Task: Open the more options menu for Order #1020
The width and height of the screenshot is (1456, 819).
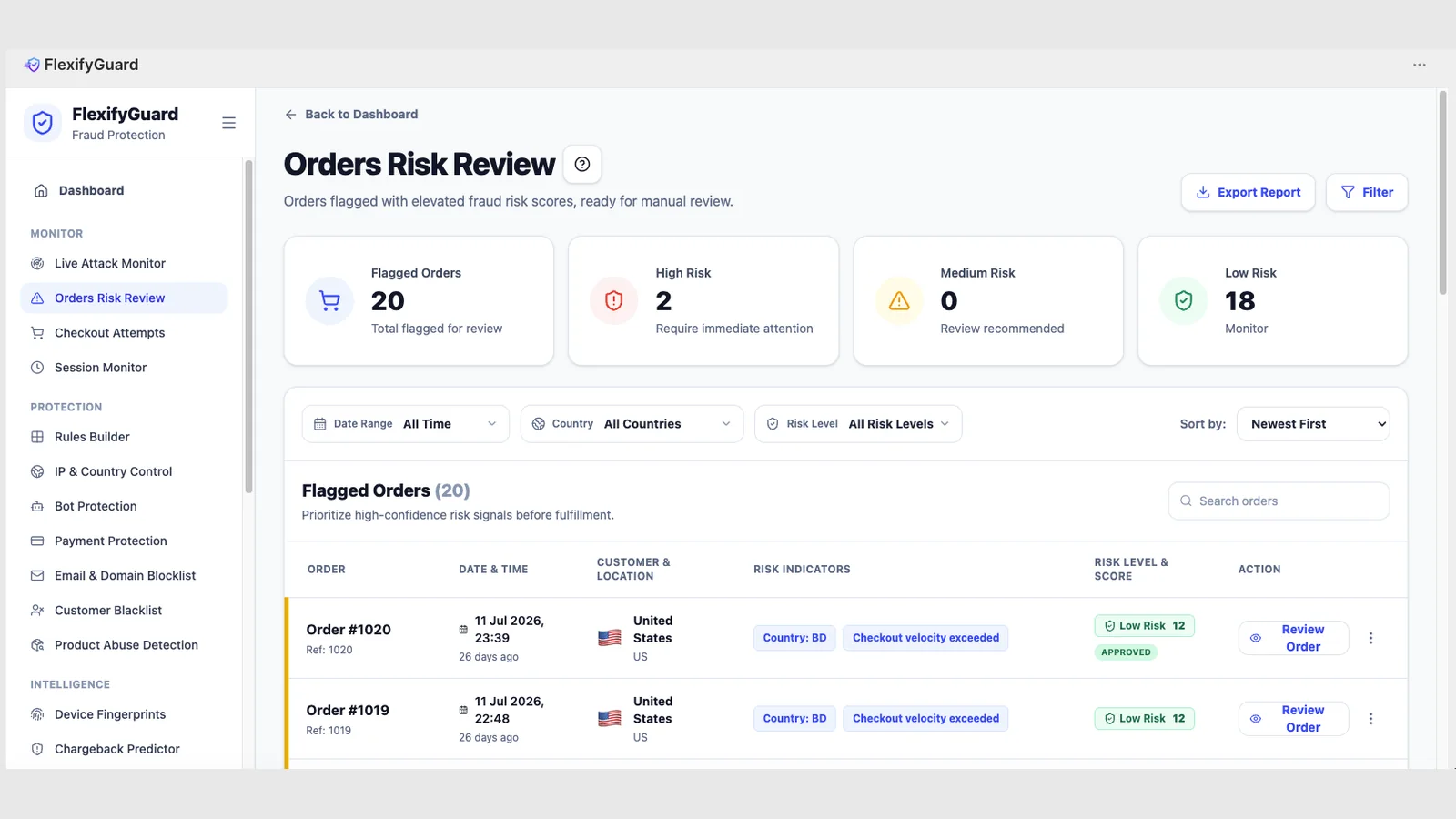Action: pos(1370,638)
